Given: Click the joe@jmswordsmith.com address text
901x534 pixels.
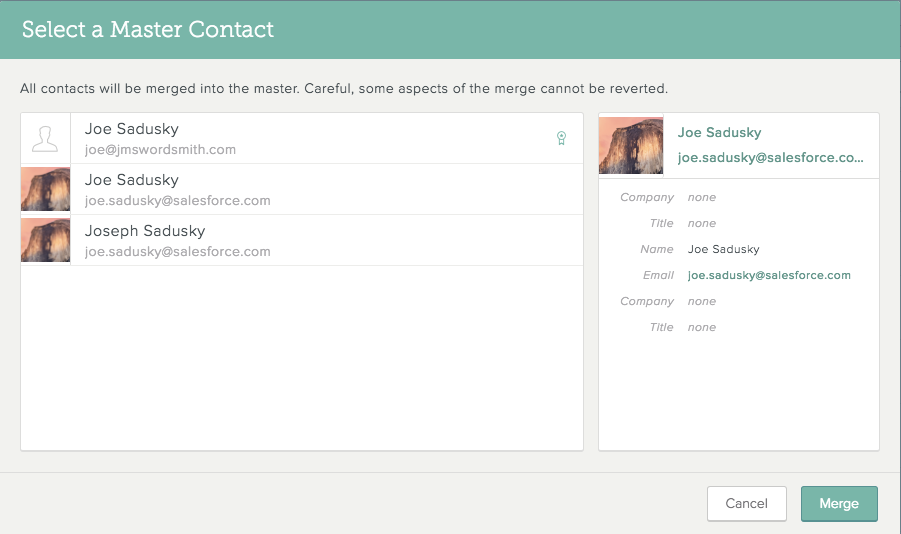Looking at the screenshot, I should click(x=160, y=149).
